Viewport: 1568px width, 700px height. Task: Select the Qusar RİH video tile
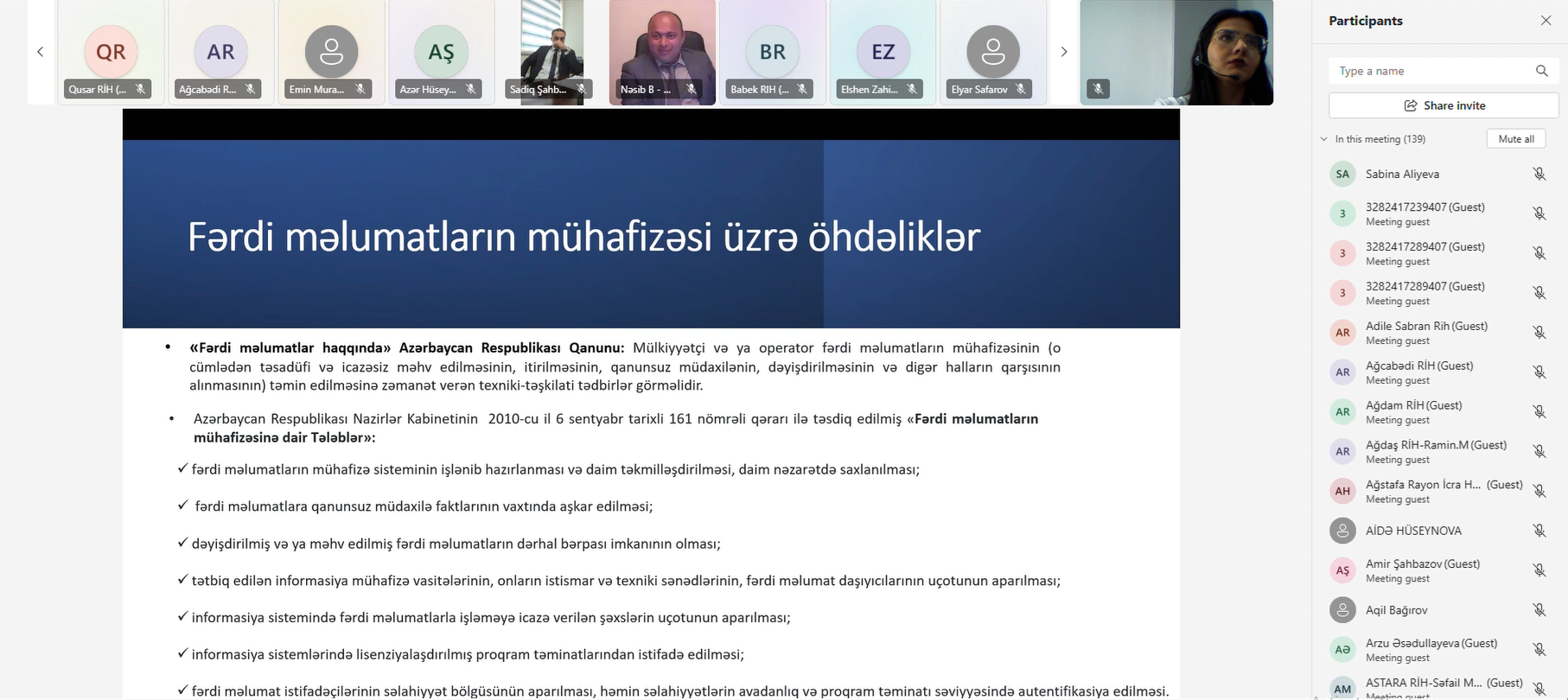[111, 53]
